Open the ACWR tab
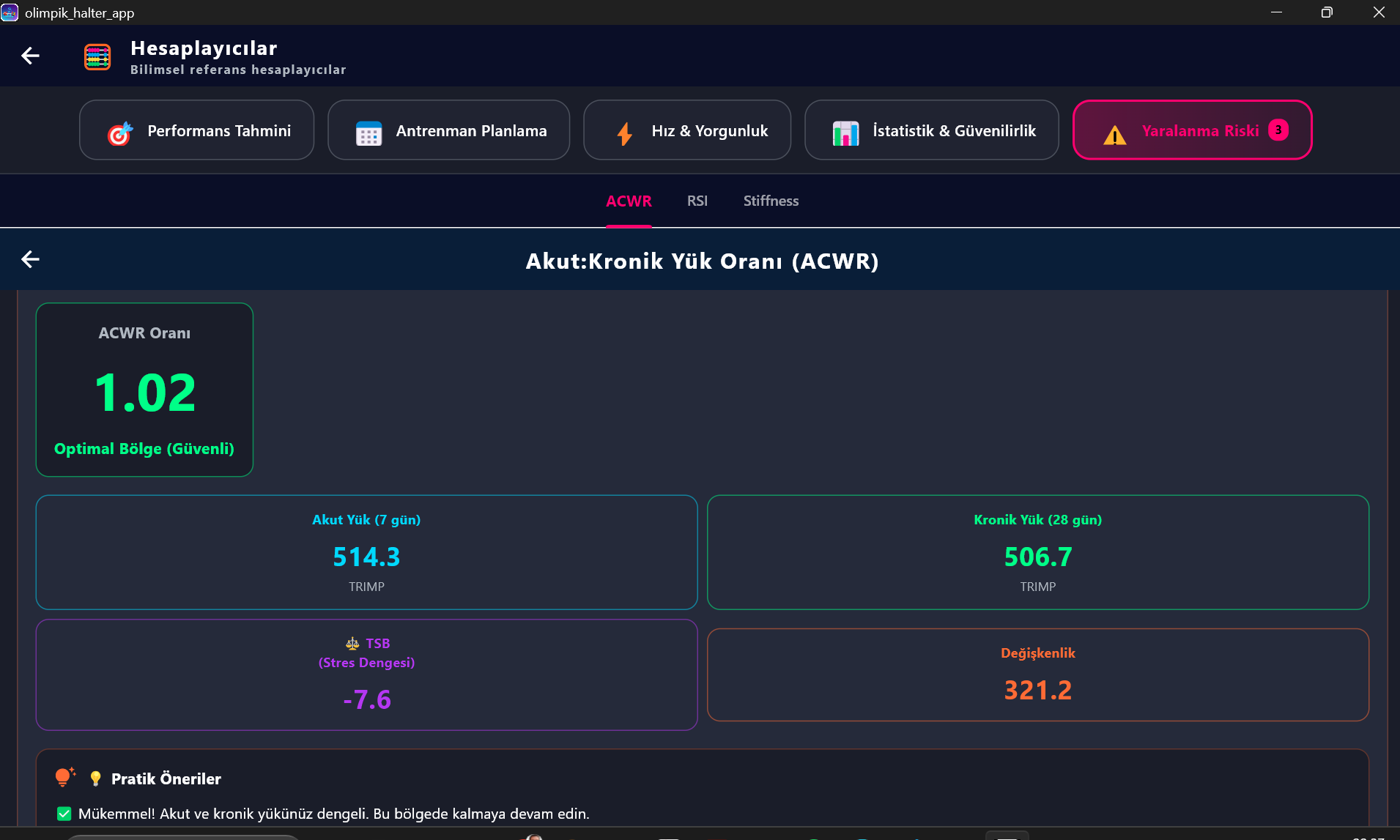Viewport: 1400px width, 840px height. coord(629,201)
